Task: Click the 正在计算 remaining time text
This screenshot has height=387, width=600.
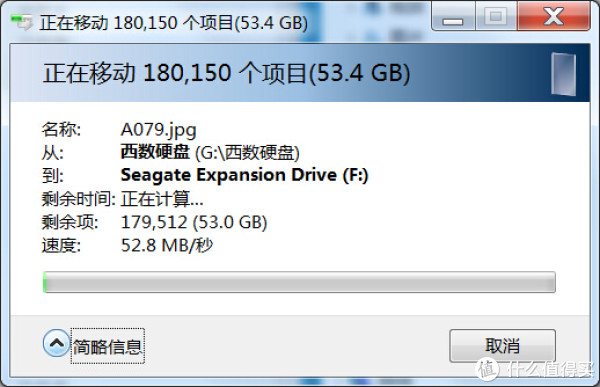Action: tap(162, 199)
